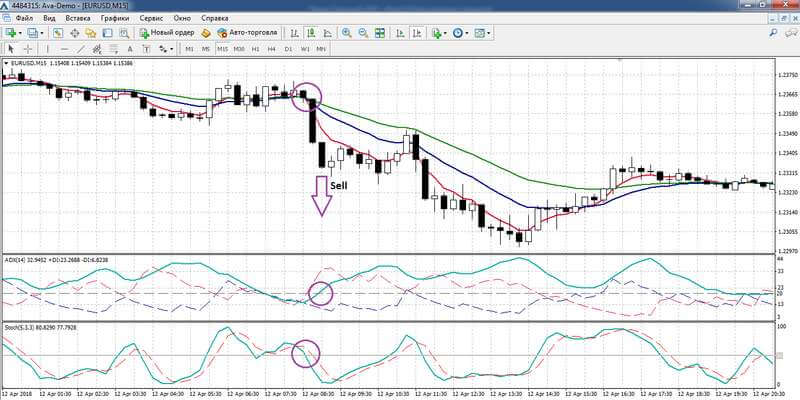The width and height of the screenshot is (800, 400).
Task: Expand the new chart dropdown arrow
Action: pos(21,33)
